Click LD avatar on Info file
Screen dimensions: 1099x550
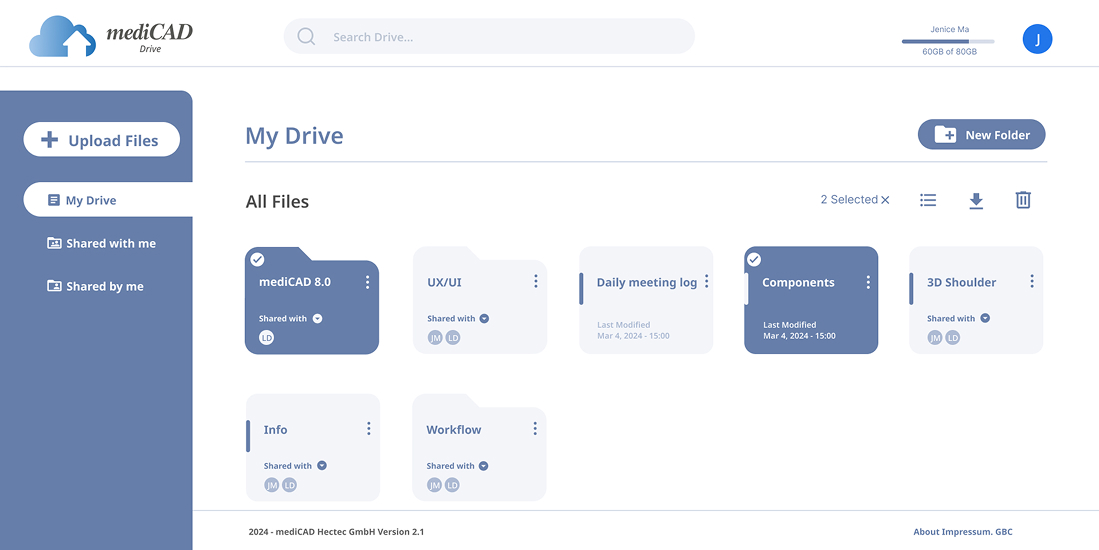tap(289, 485)
